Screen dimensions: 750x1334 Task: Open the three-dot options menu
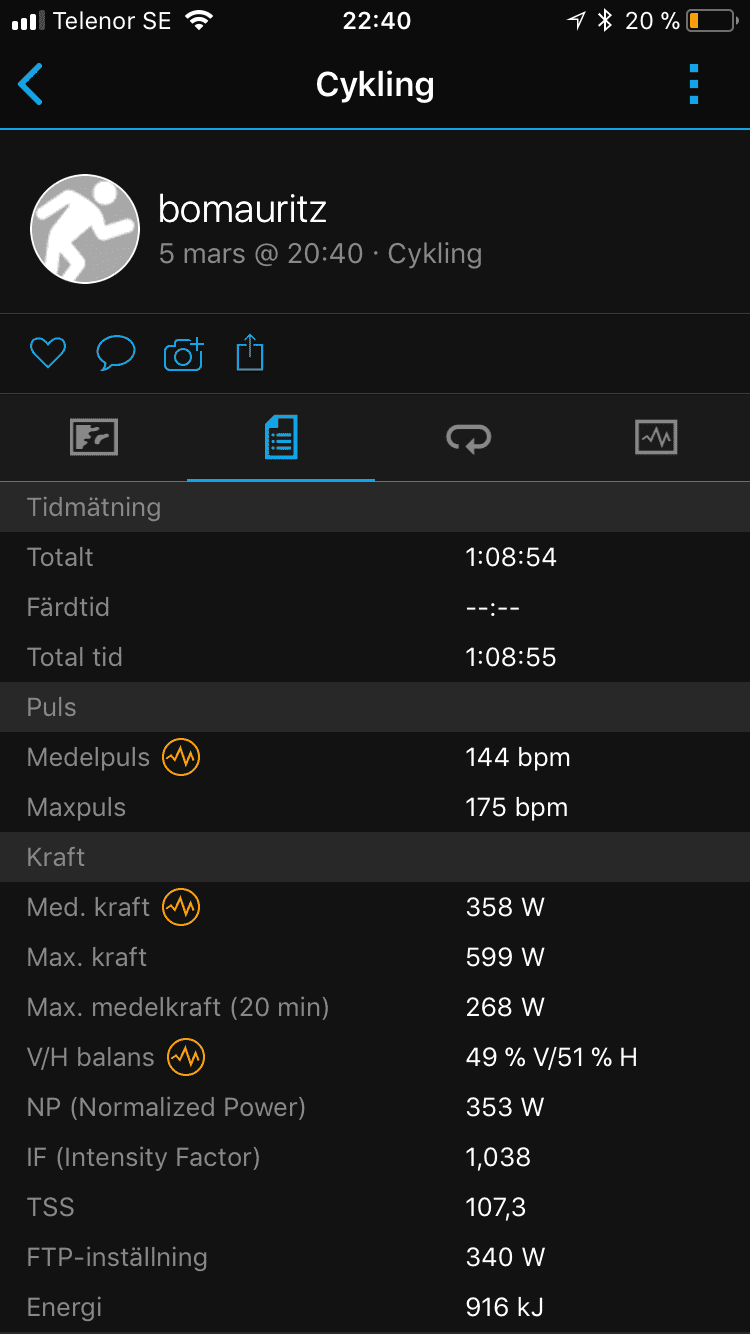pyautogui.click(x=694, y=85)
